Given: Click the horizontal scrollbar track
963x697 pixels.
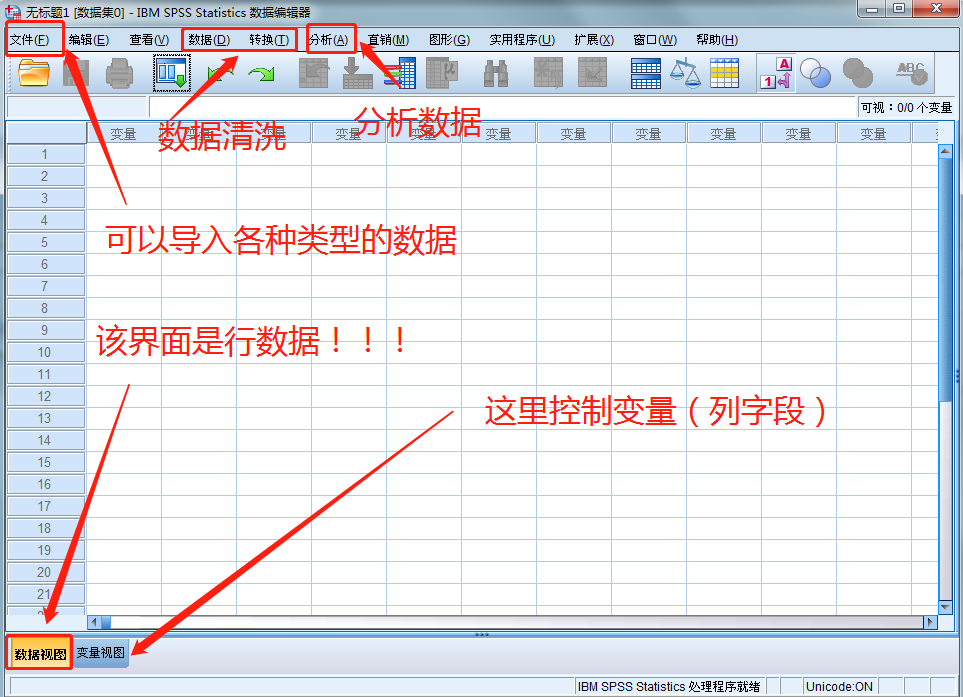Looking at the screenshot, I should pos(512,622).
